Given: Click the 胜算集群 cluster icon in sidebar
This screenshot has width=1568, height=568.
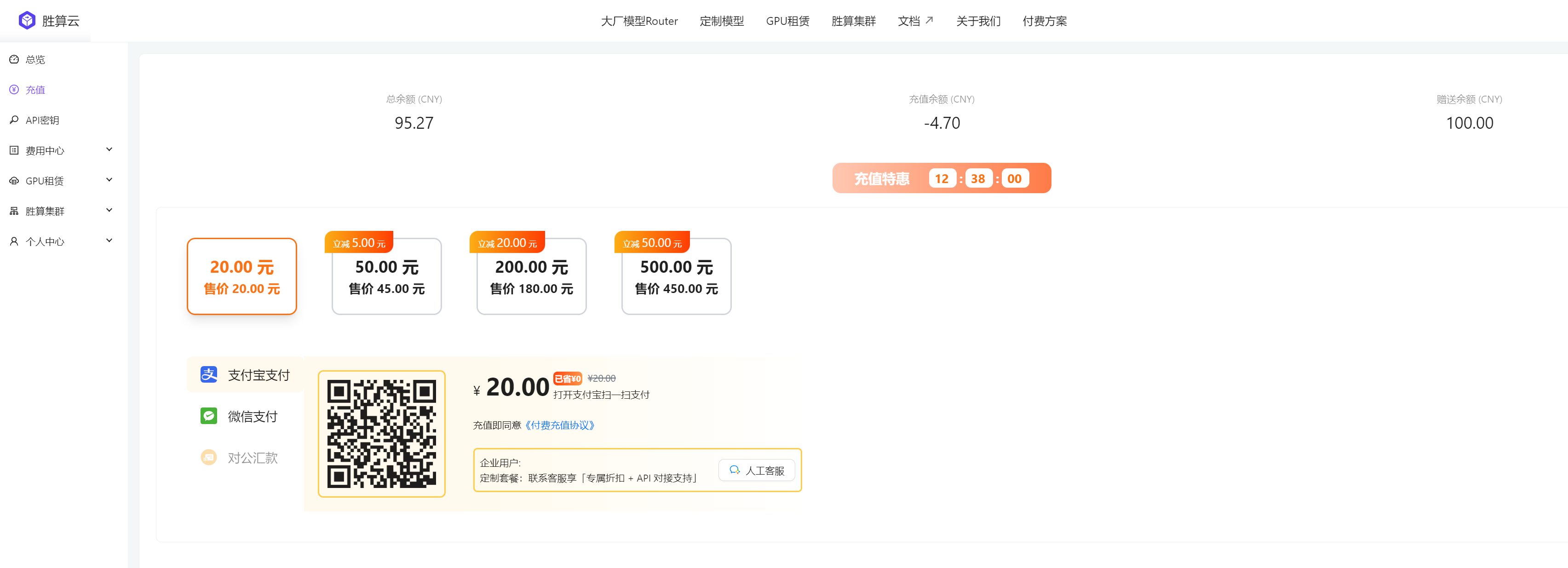Looking at the screenshot, I should [14, 211].
